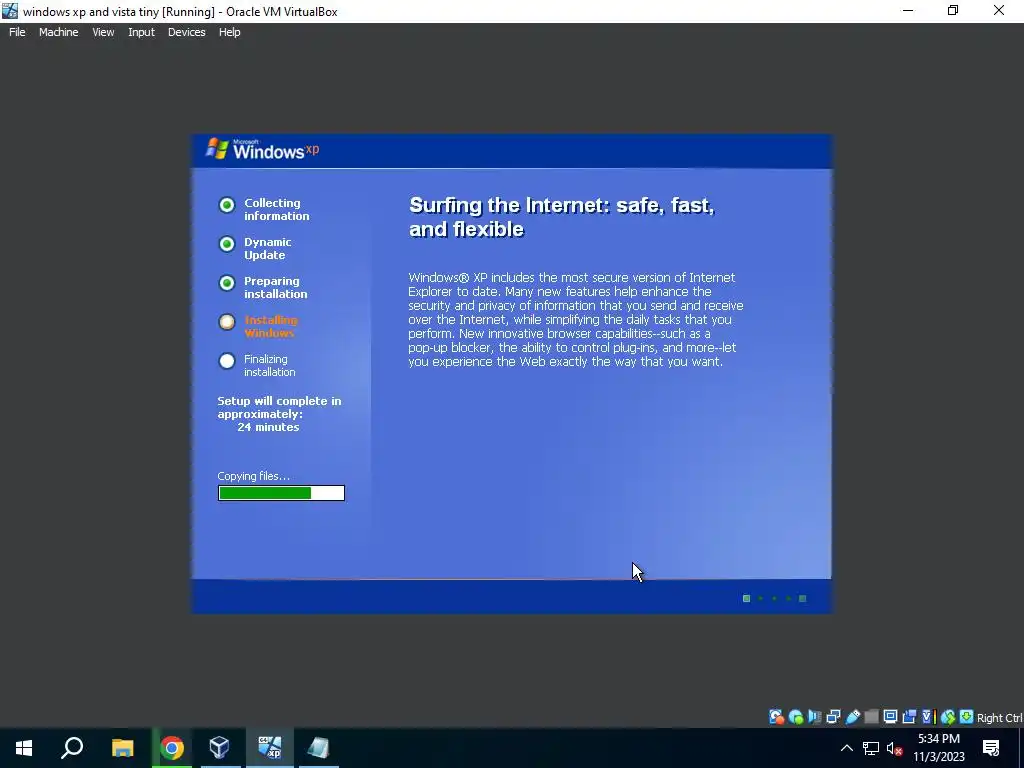The width and height of the screenshot is (1024, 768).
Task: Click the network adapter indicator icon
Action: [x=833, y=717]
